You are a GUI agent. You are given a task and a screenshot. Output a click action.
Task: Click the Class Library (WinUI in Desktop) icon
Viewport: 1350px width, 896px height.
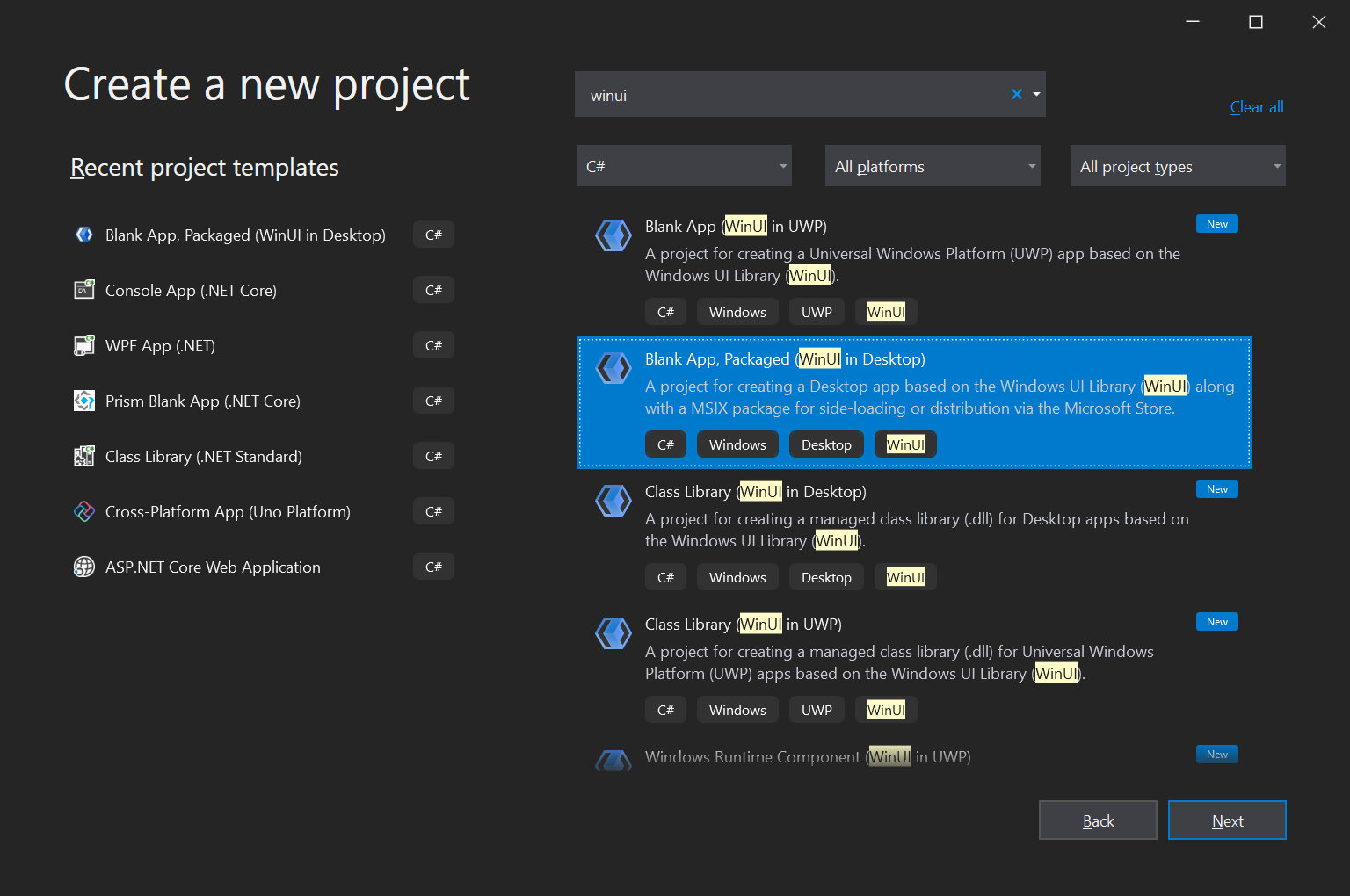pos(613,501)
